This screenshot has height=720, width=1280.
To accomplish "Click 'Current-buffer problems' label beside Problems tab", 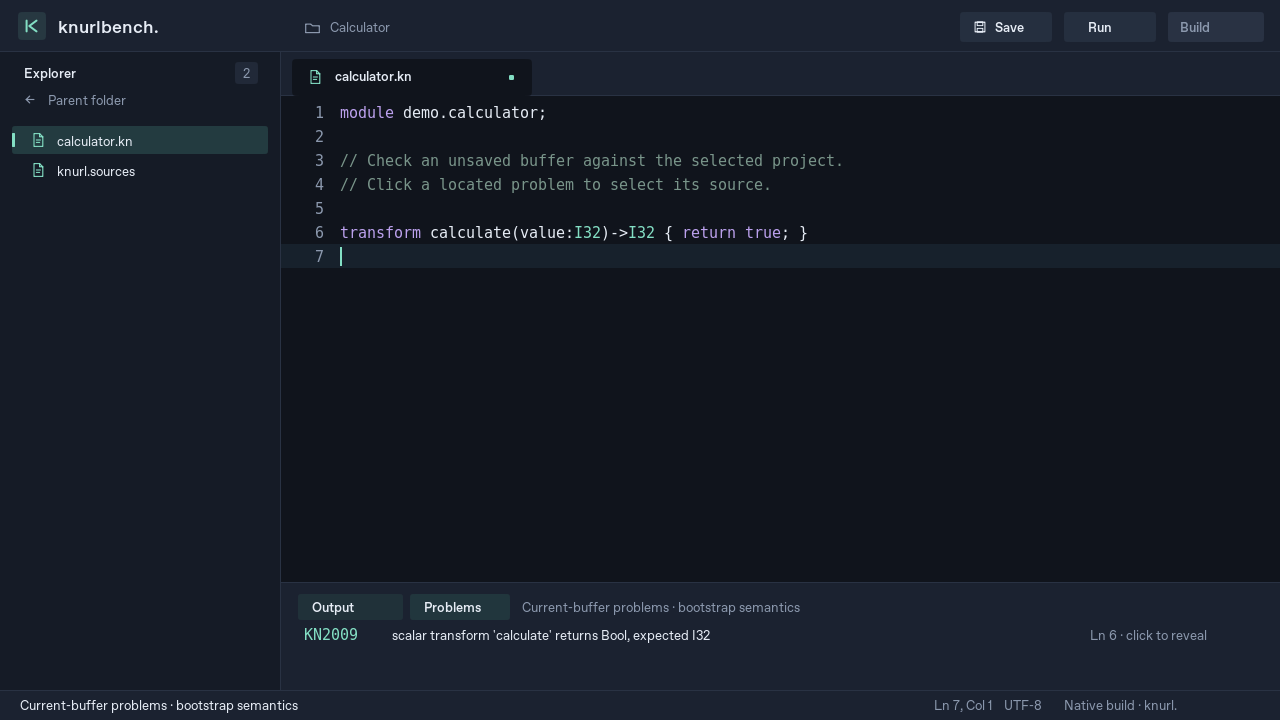I will point(661,607).
